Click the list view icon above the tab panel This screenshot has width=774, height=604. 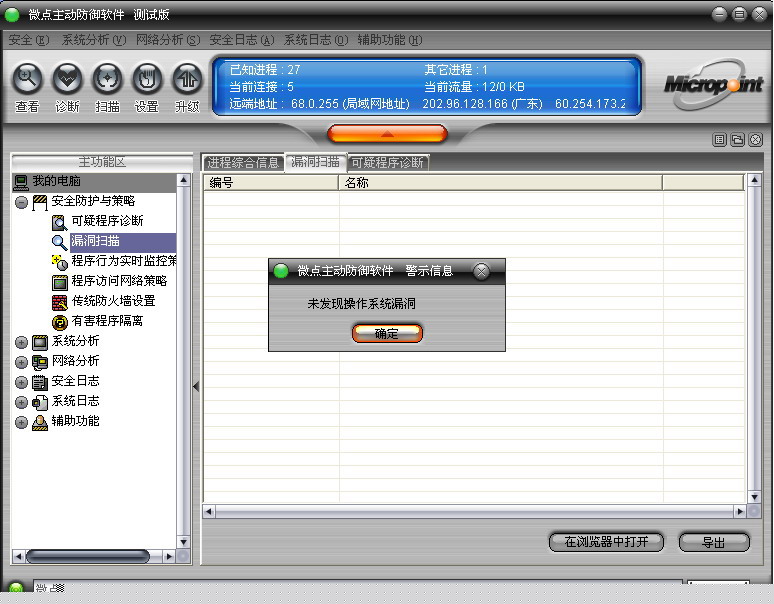[720, 140]
